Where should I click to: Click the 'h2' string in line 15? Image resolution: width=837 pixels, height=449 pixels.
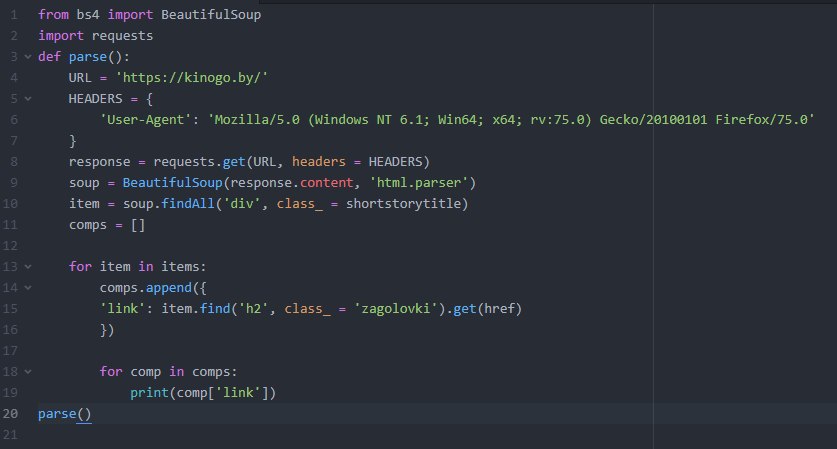(x=253, y=309)
